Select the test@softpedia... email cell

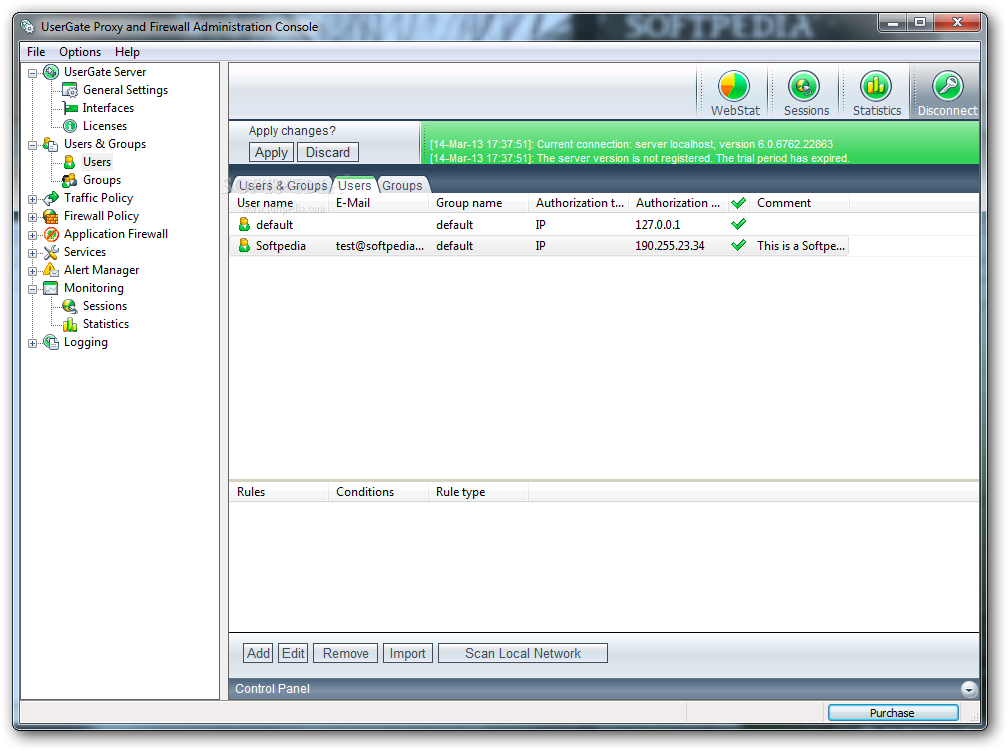(x=379, y=246)
